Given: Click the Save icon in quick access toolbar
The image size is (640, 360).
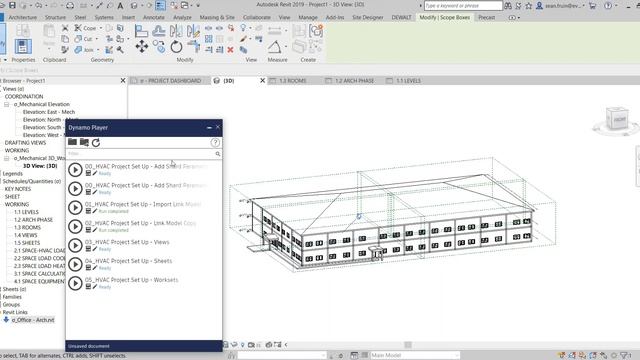Looking at the screenshot, I should 12,5.
